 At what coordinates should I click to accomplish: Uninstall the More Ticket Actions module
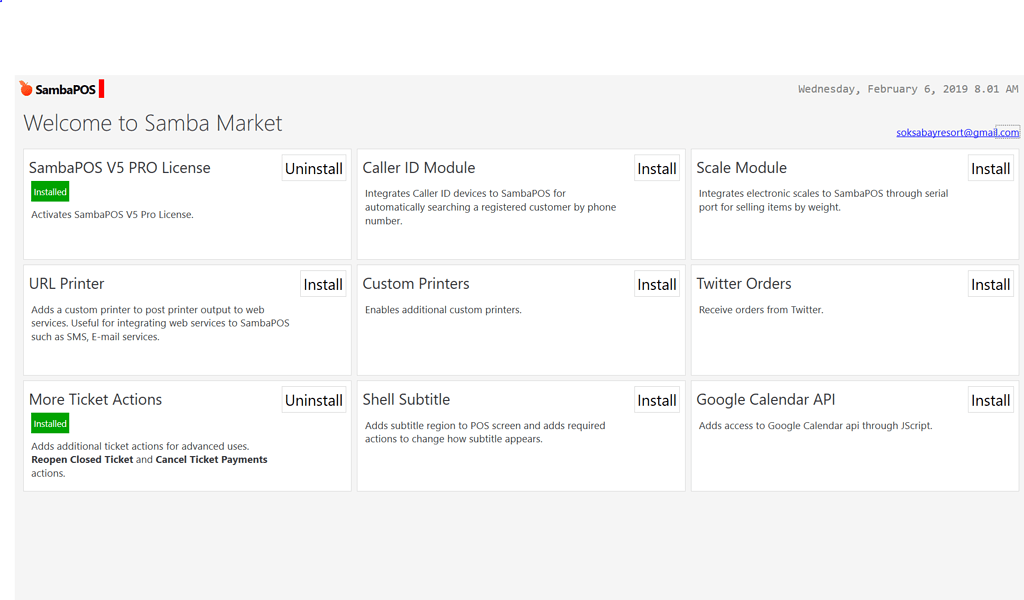point(313,400)
